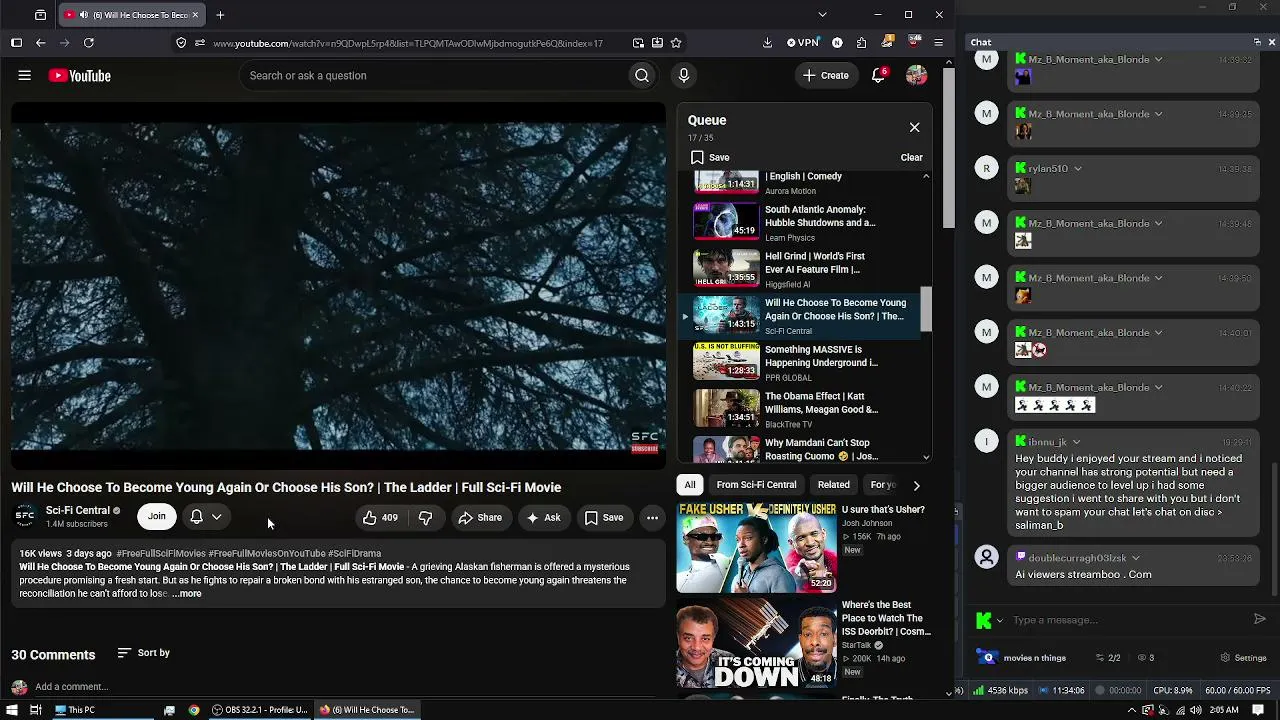Select the All filter chip
Screen dimensions: 1280x720
click(x=690, y=485)
